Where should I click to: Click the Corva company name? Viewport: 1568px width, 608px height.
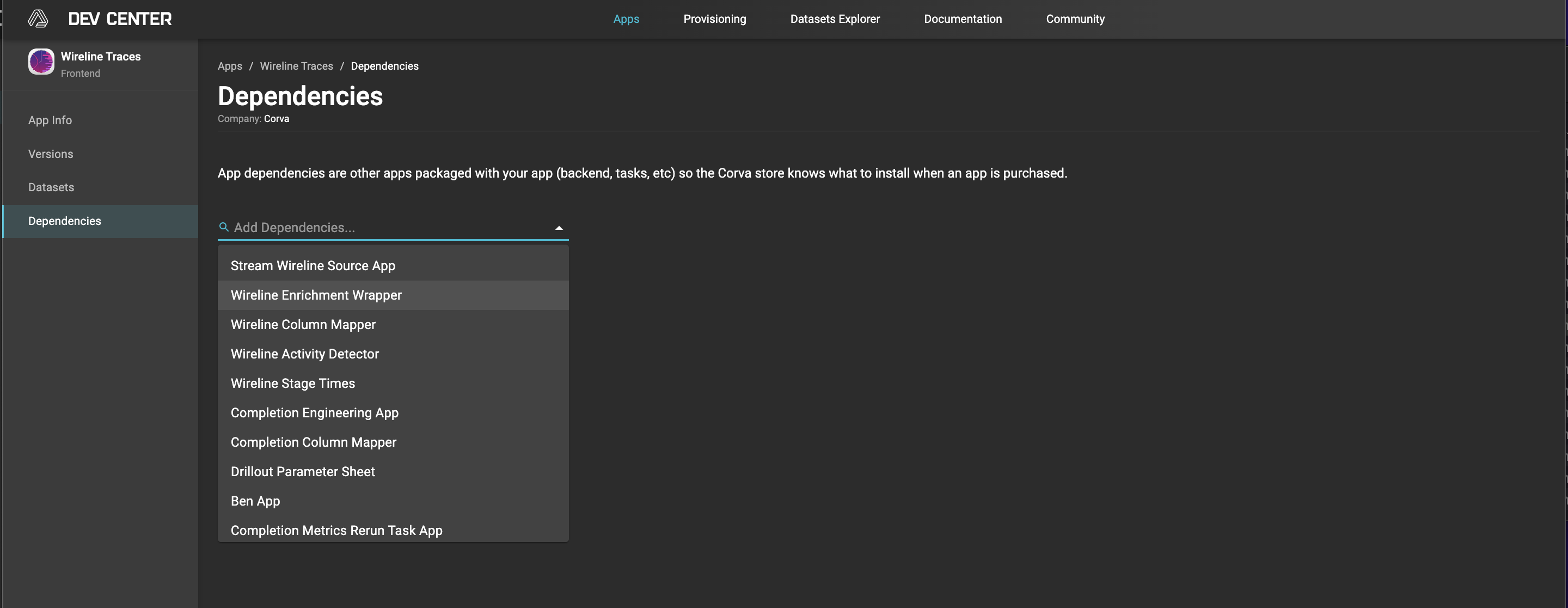[x=277, y=119]
